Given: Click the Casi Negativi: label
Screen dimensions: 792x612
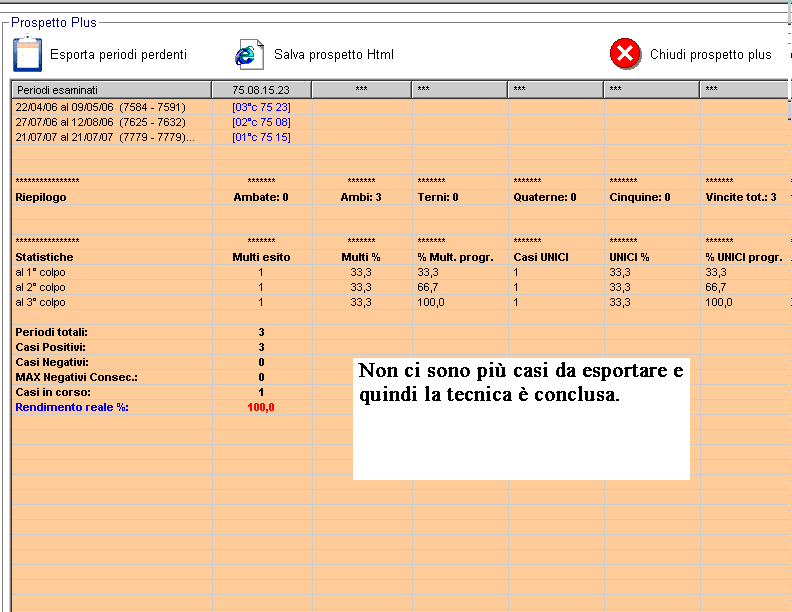Looking at the screenshot, I should 52,363.
